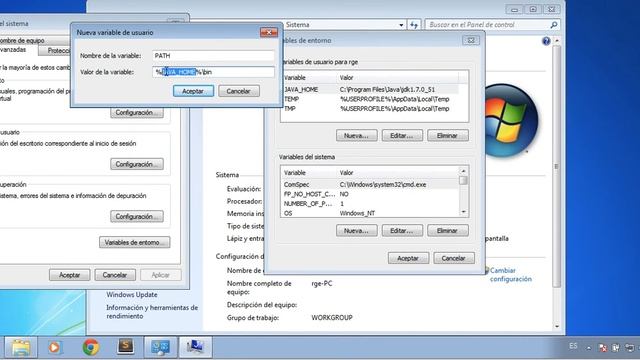This screenshot has width=640, height=360.
Task: Click Editar under user variables
Action: [402, 136]
